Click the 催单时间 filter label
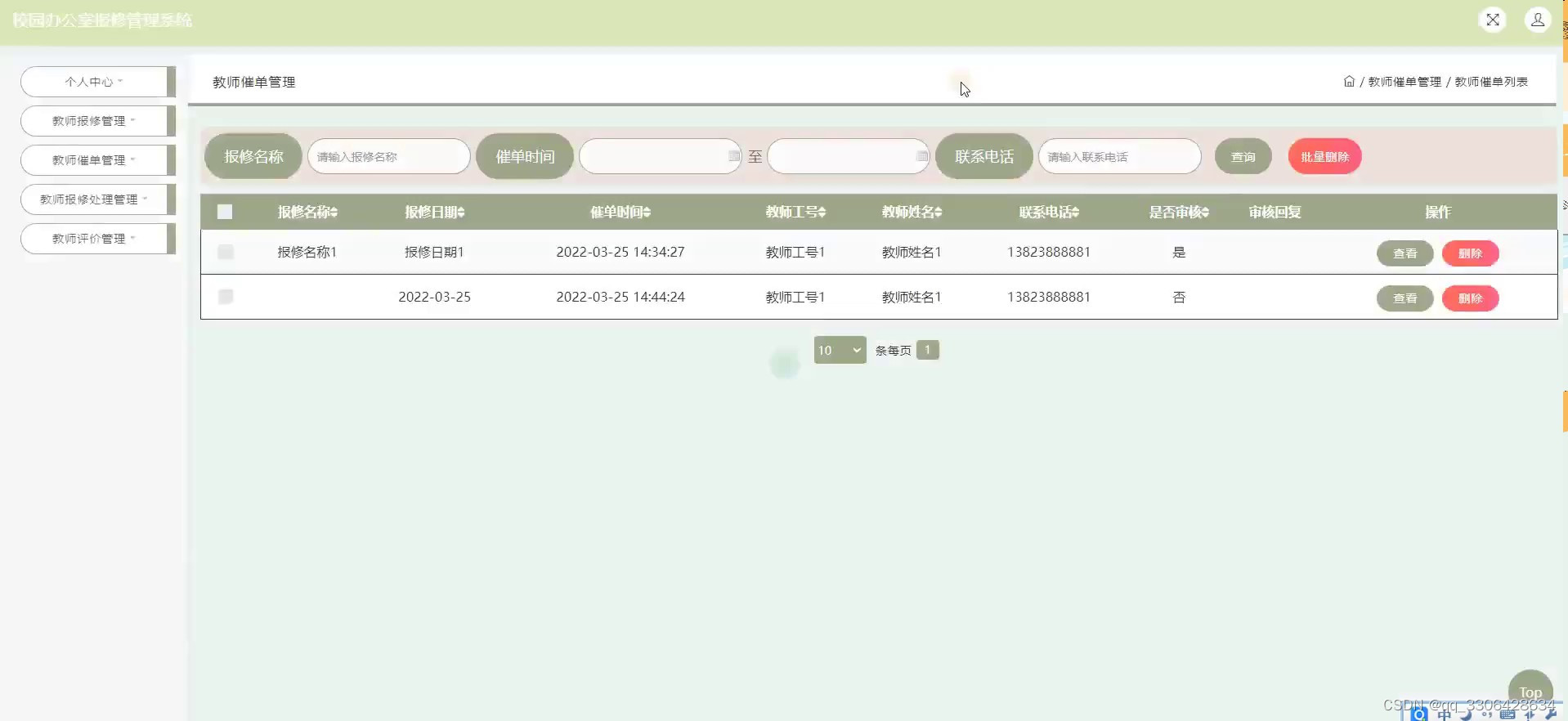 pyautogui.click(x=525, y=156)
